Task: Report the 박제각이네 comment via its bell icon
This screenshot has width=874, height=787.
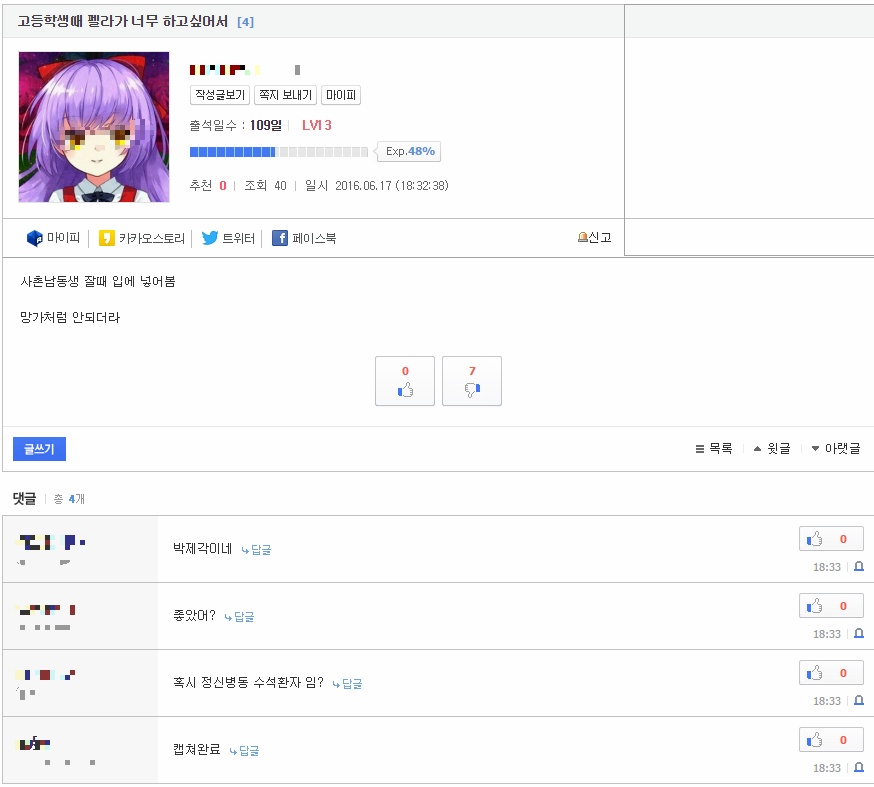Action: point(859,567)
